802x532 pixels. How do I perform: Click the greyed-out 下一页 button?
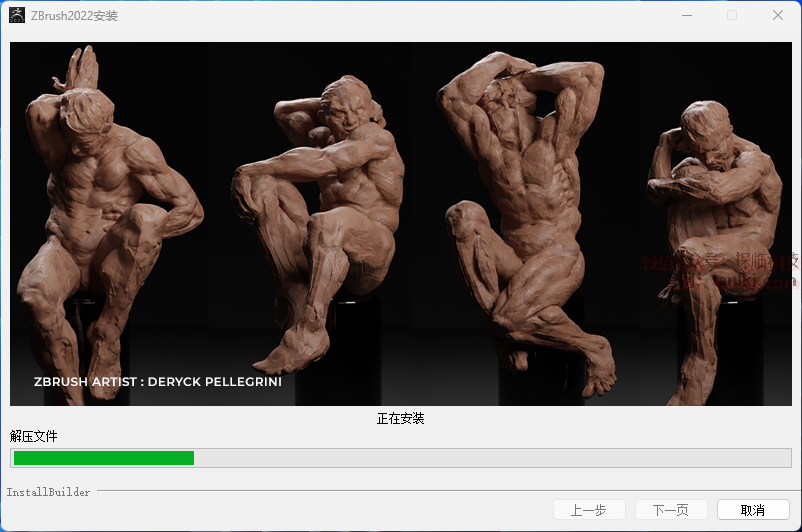click(670, 510)
